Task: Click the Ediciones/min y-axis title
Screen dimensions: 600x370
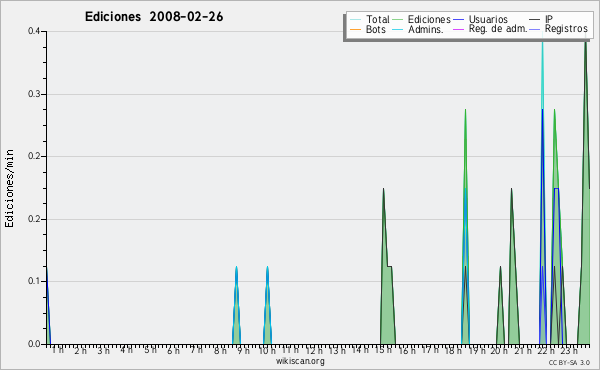Action: click(x=9, y=188)
